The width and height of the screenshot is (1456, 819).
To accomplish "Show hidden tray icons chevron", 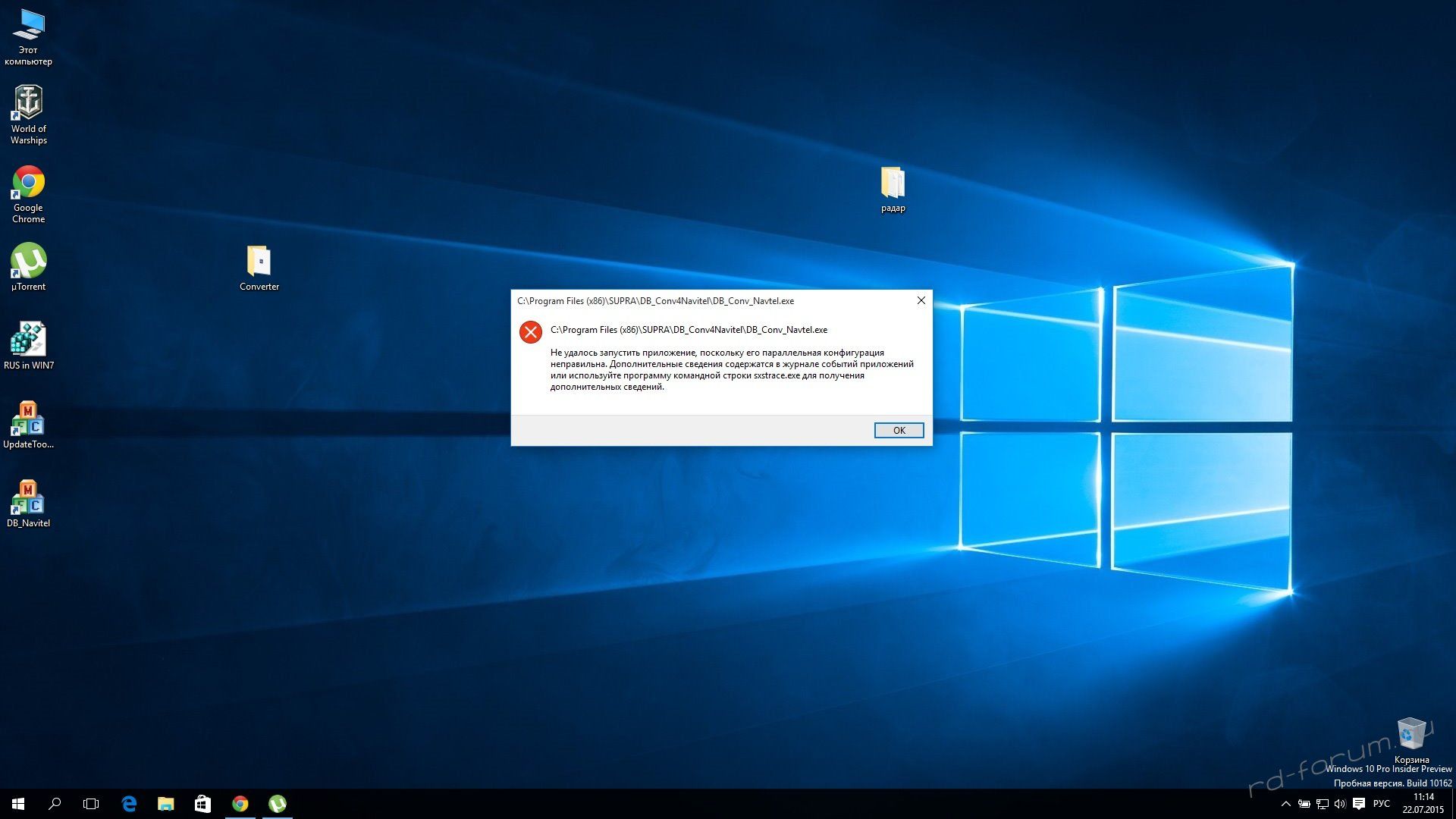I will coord(1285,804).
